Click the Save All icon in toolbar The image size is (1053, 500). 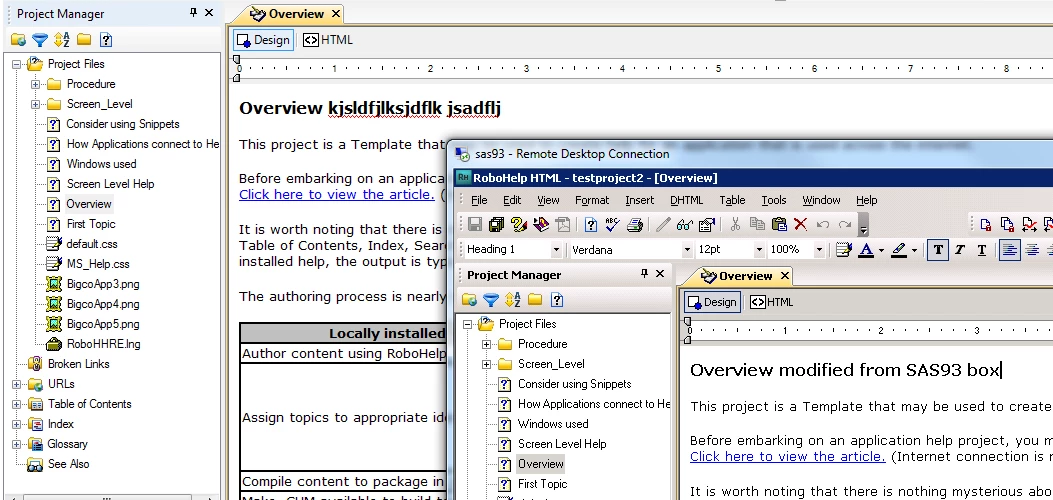[x=496, y=224]
